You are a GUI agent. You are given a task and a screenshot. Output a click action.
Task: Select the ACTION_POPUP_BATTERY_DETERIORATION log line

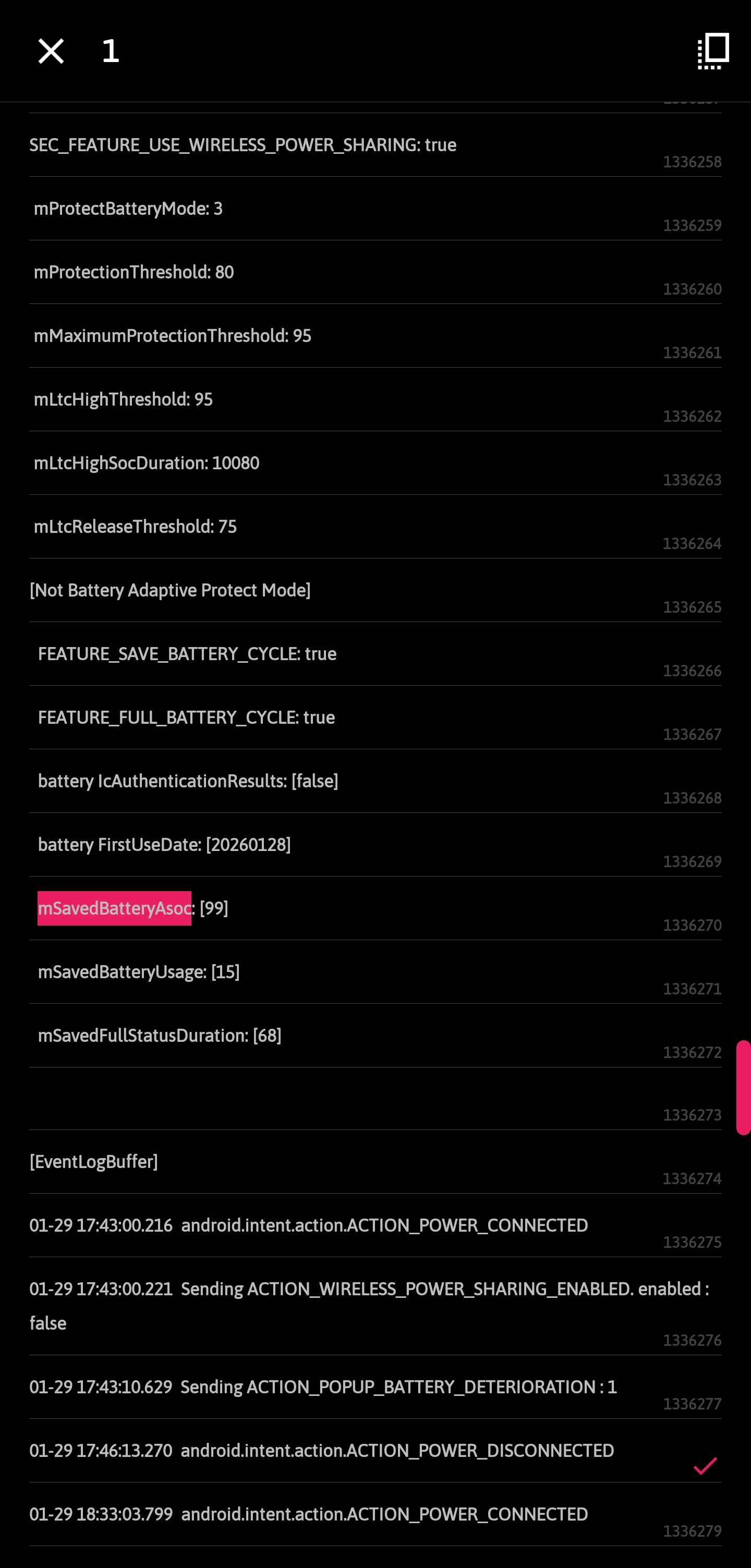[323, 1387]
